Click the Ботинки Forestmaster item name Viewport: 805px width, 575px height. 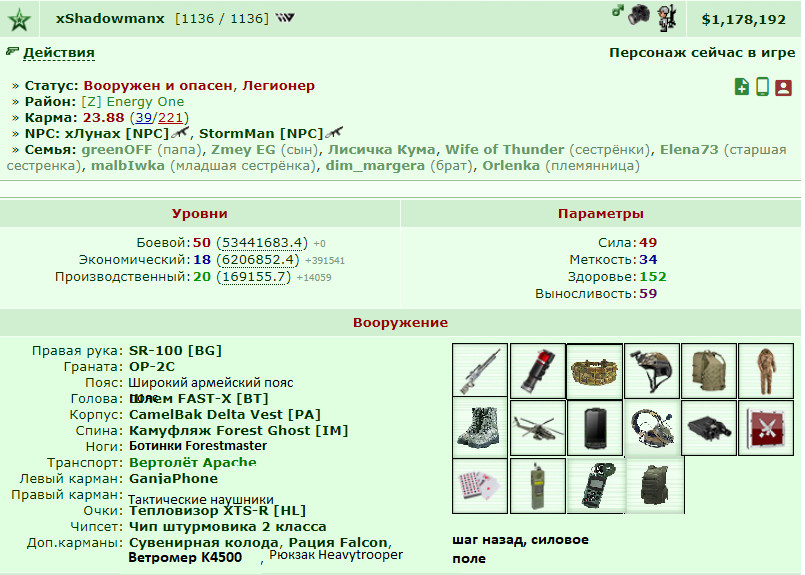point(198,446)
